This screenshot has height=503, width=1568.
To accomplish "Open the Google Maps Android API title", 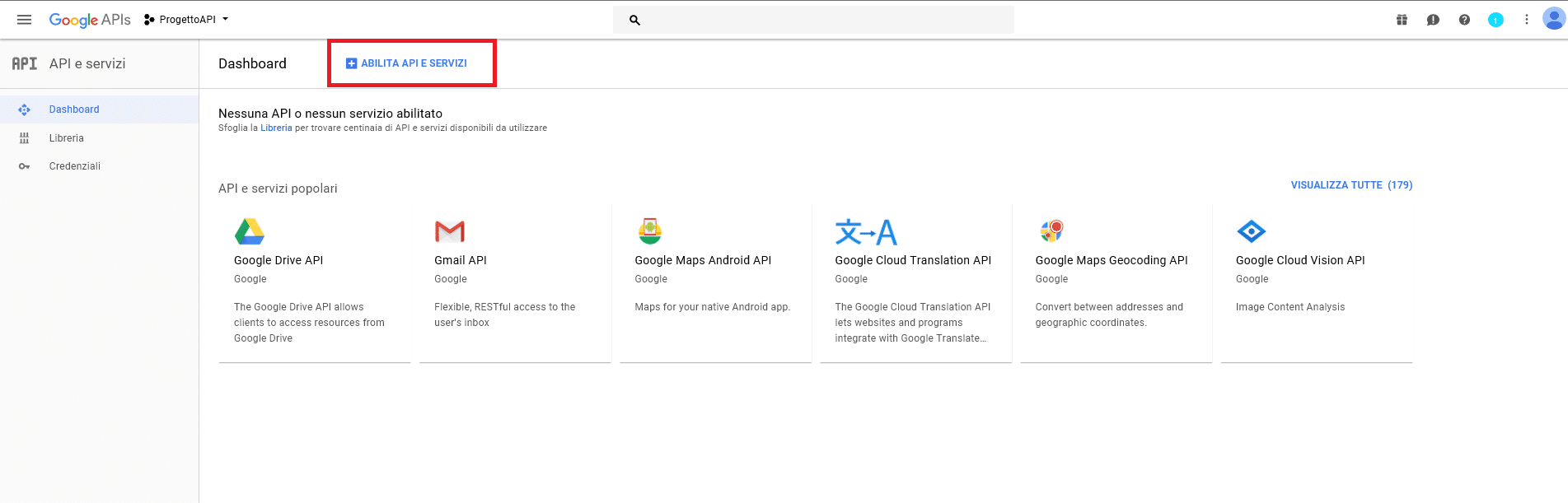I will tap(703, 260).
